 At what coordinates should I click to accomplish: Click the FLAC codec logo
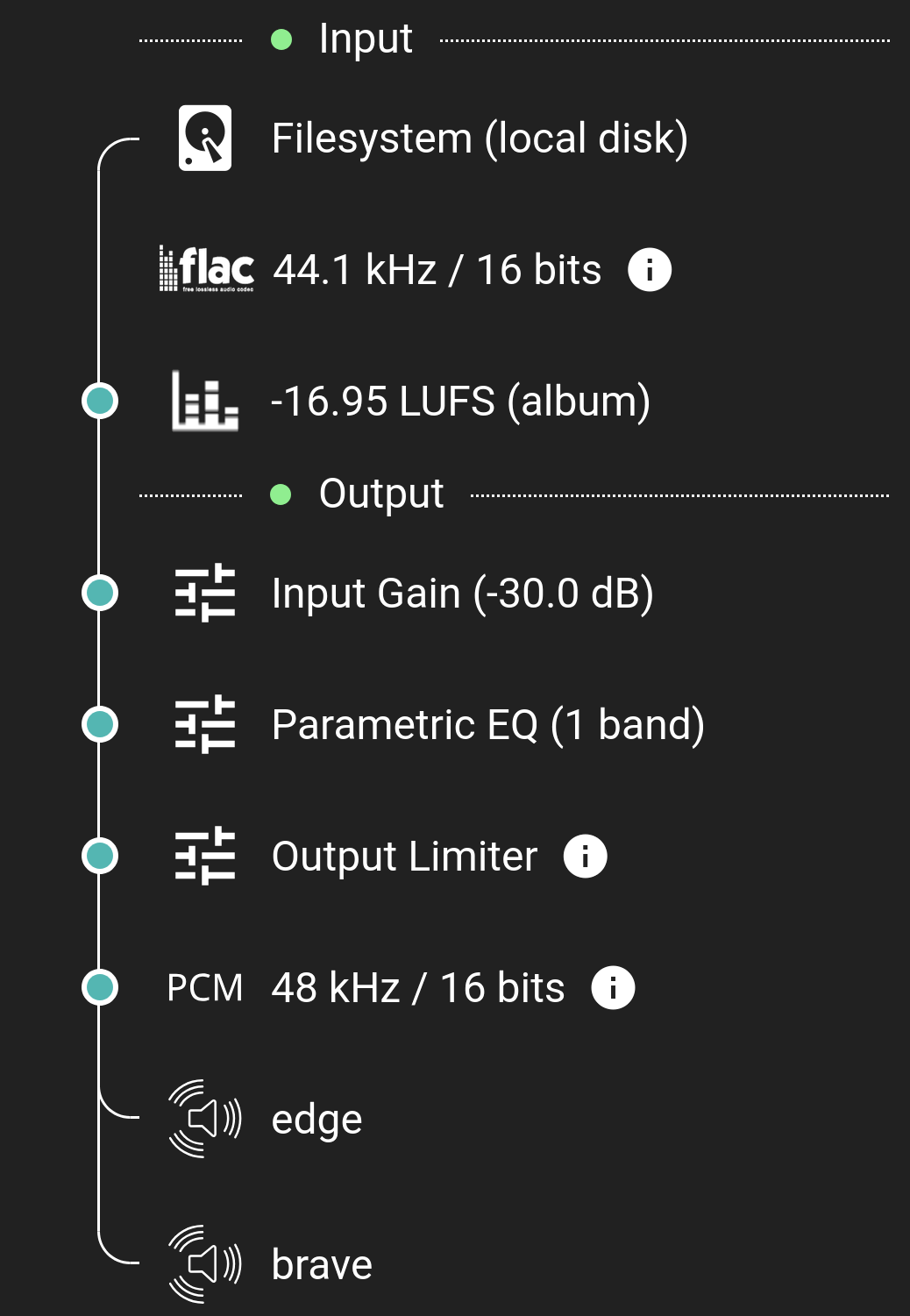point(207,269)
